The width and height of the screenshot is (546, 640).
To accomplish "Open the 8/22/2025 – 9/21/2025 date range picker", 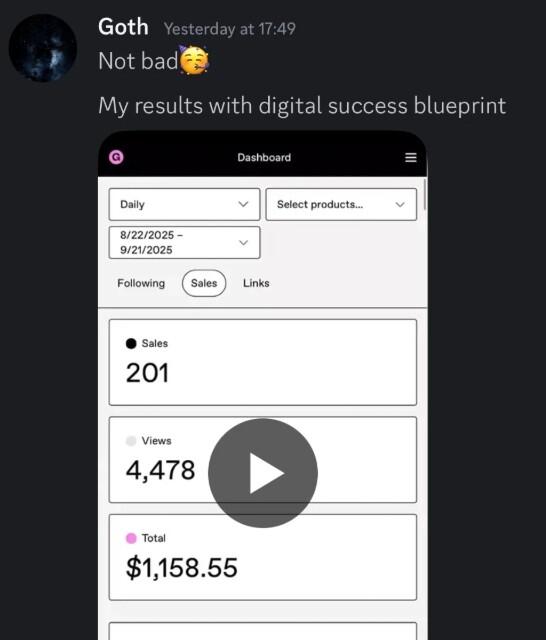I will click(x=184, y=242).
